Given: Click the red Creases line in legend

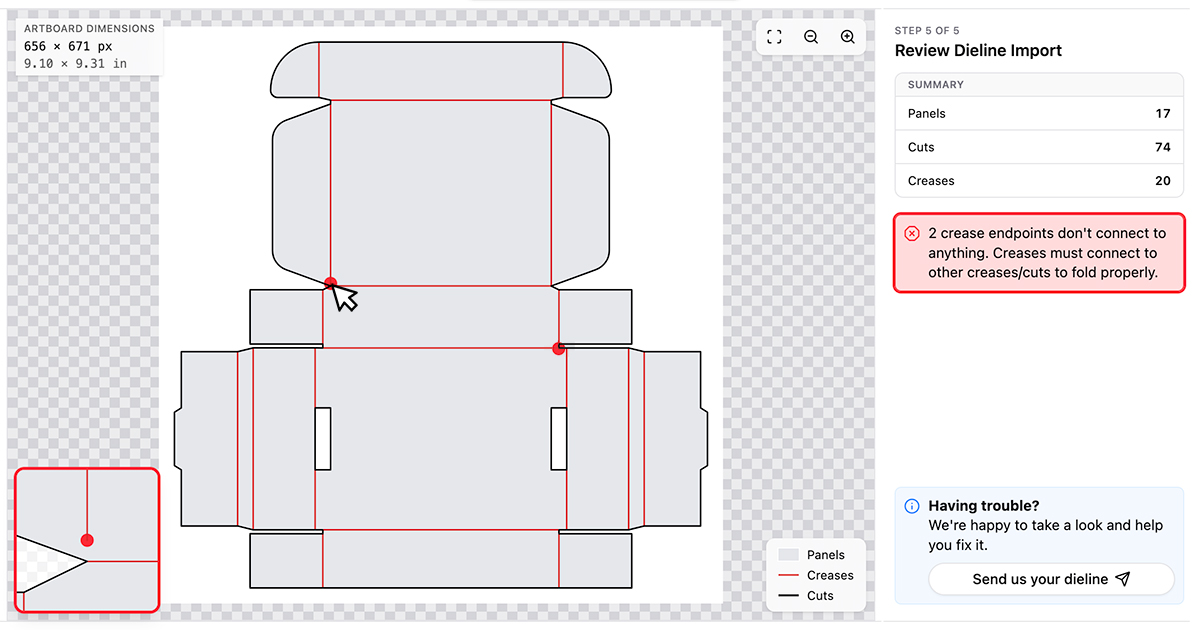Looking at the screenshot, I should pos(789,575).
